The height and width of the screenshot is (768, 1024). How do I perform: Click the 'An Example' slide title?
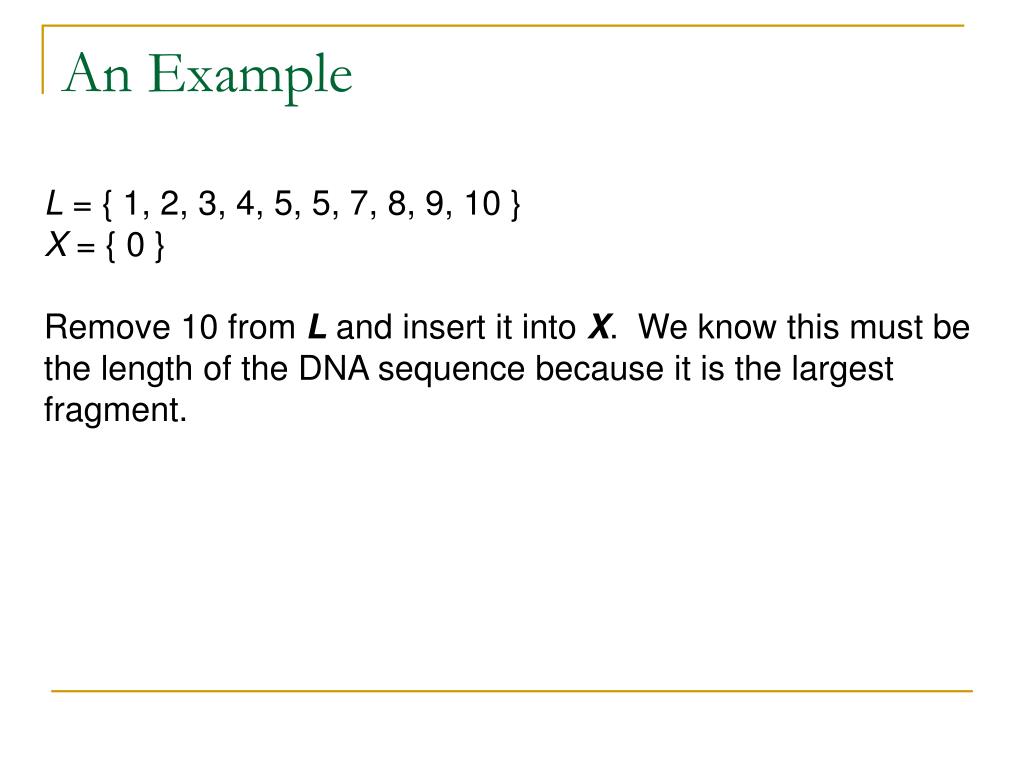tap(207, 75)
